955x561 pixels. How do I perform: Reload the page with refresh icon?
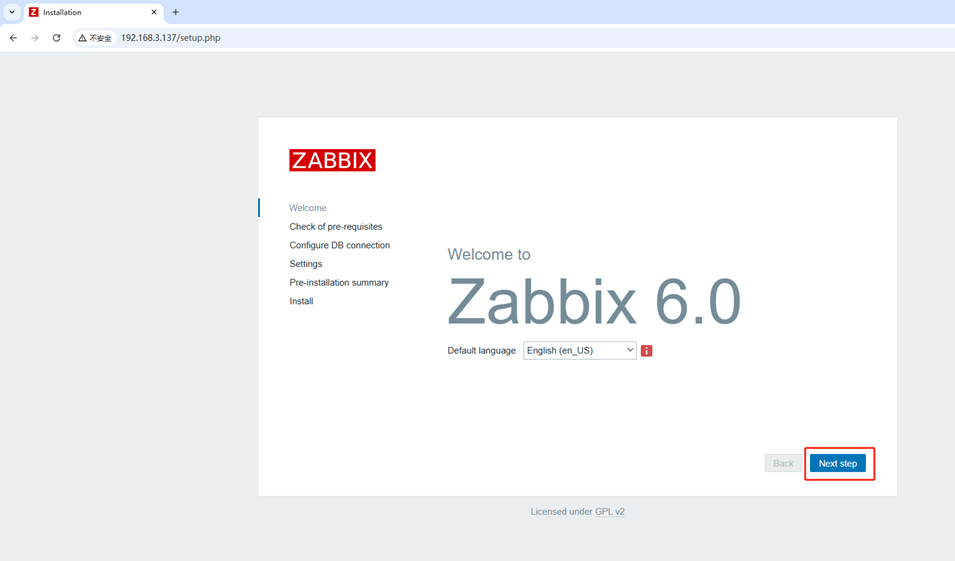[57, 38]
